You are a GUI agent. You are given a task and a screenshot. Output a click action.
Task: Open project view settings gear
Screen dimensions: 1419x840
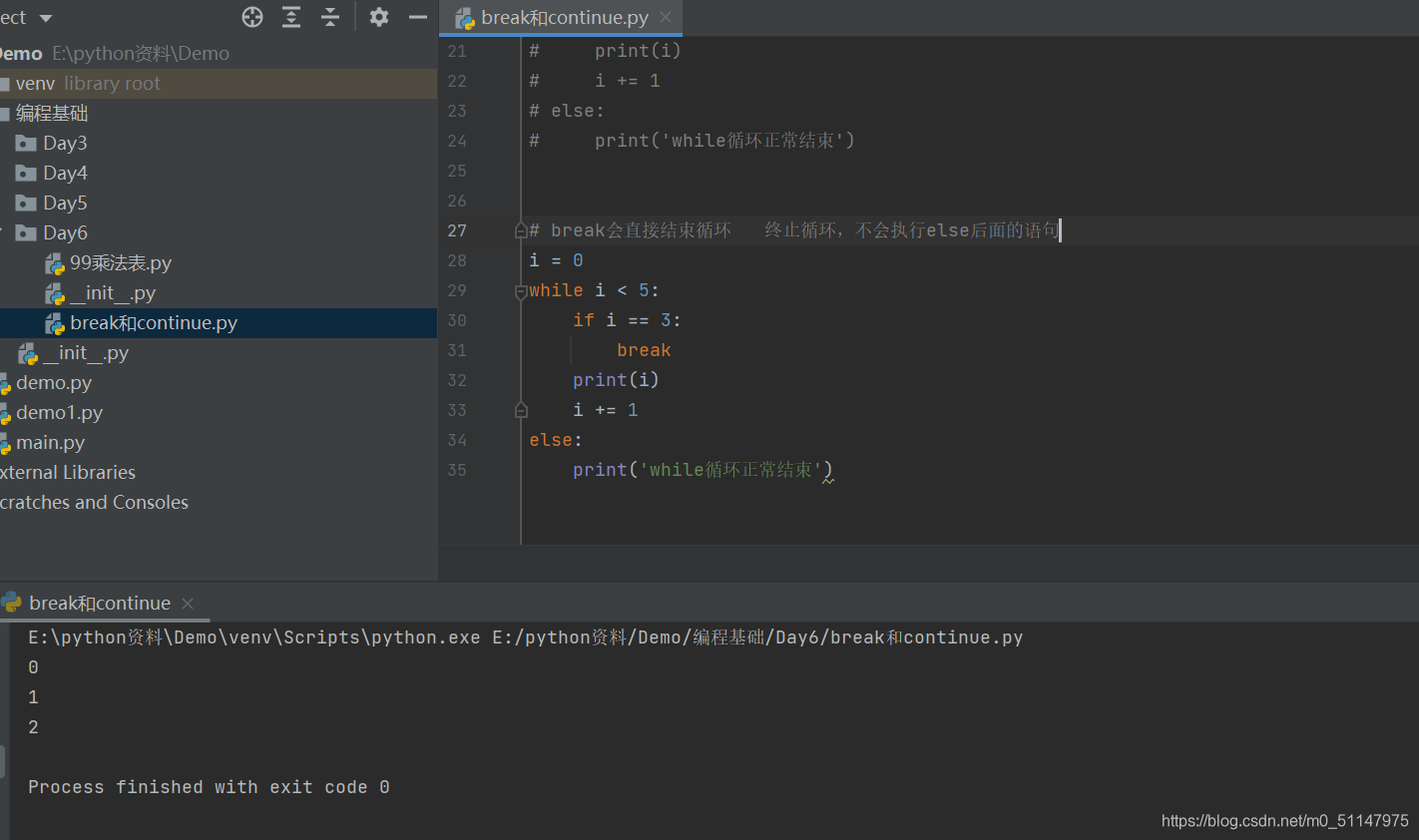tap(379, 17)
